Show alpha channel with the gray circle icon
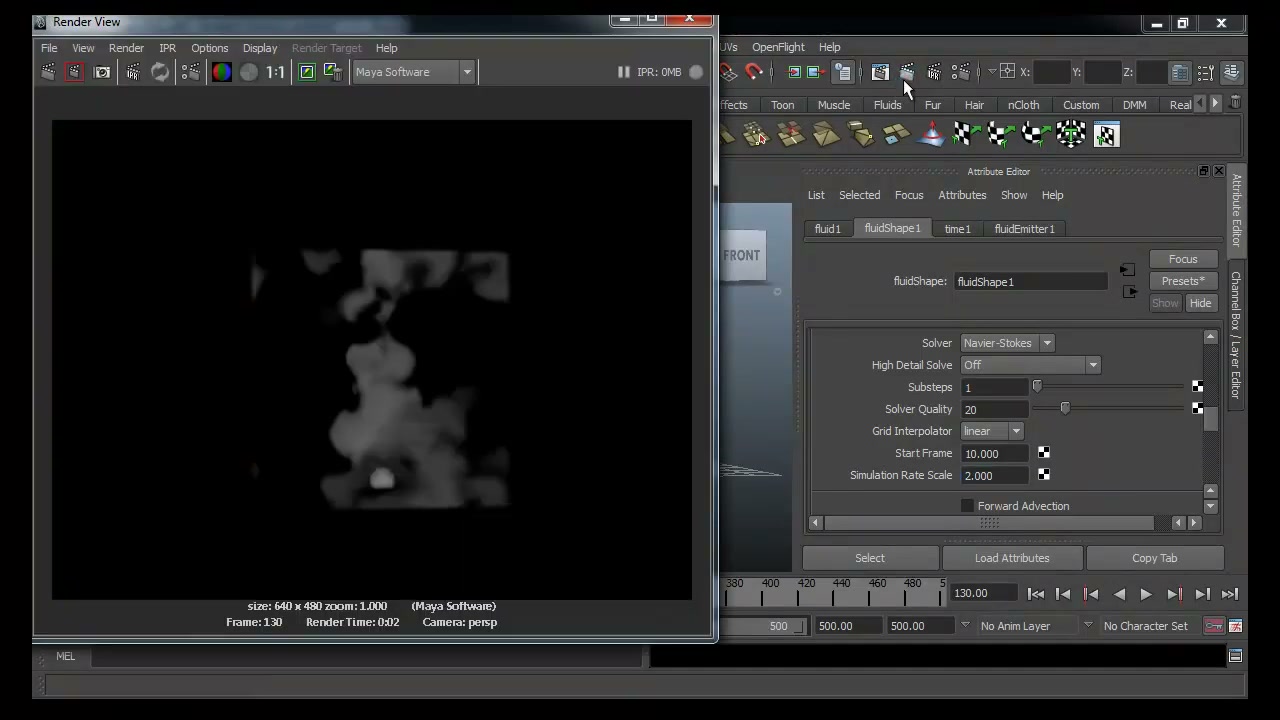 pos(249,72)
